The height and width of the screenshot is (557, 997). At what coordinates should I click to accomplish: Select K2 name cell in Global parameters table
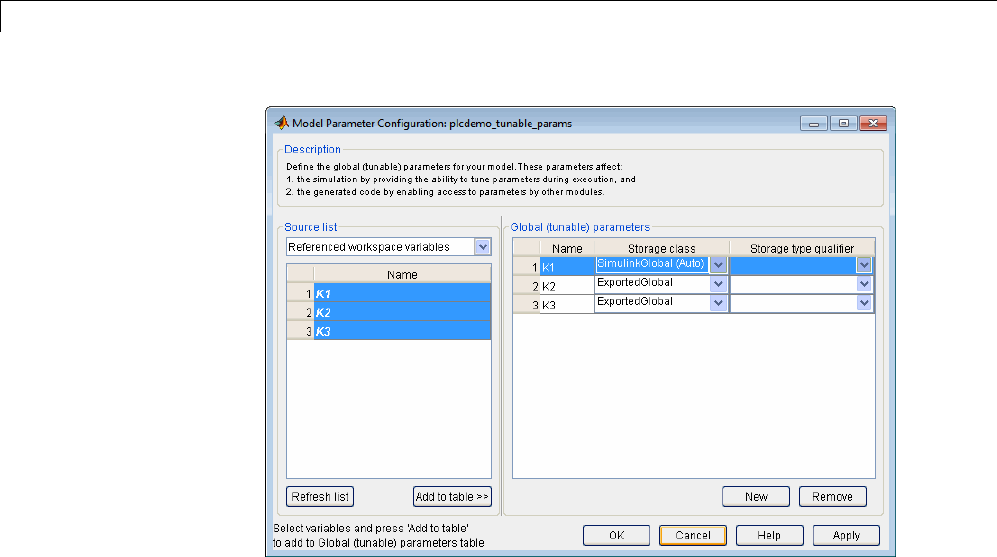567,285
